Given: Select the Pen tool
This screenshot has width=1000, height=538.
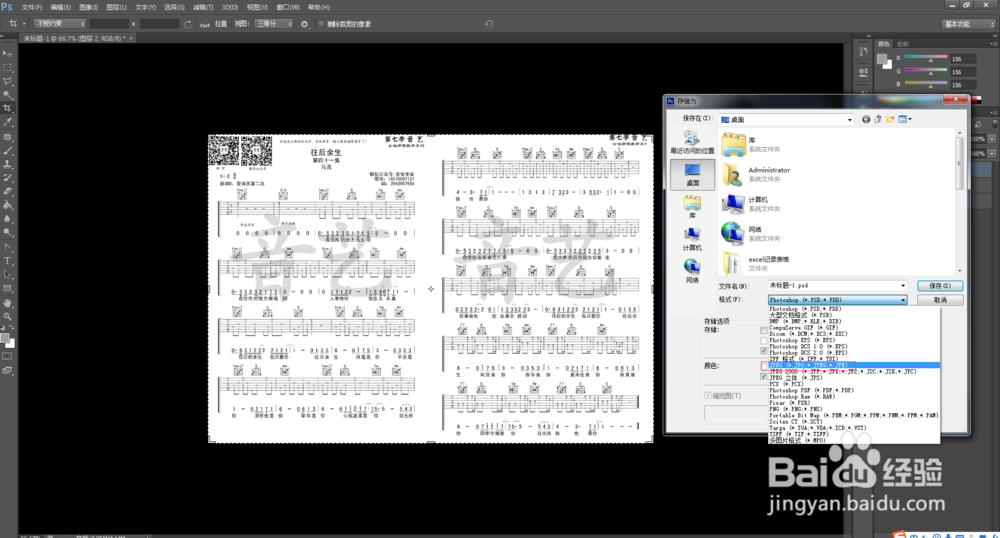Looking at the screenshot, I should click(8, 247).
